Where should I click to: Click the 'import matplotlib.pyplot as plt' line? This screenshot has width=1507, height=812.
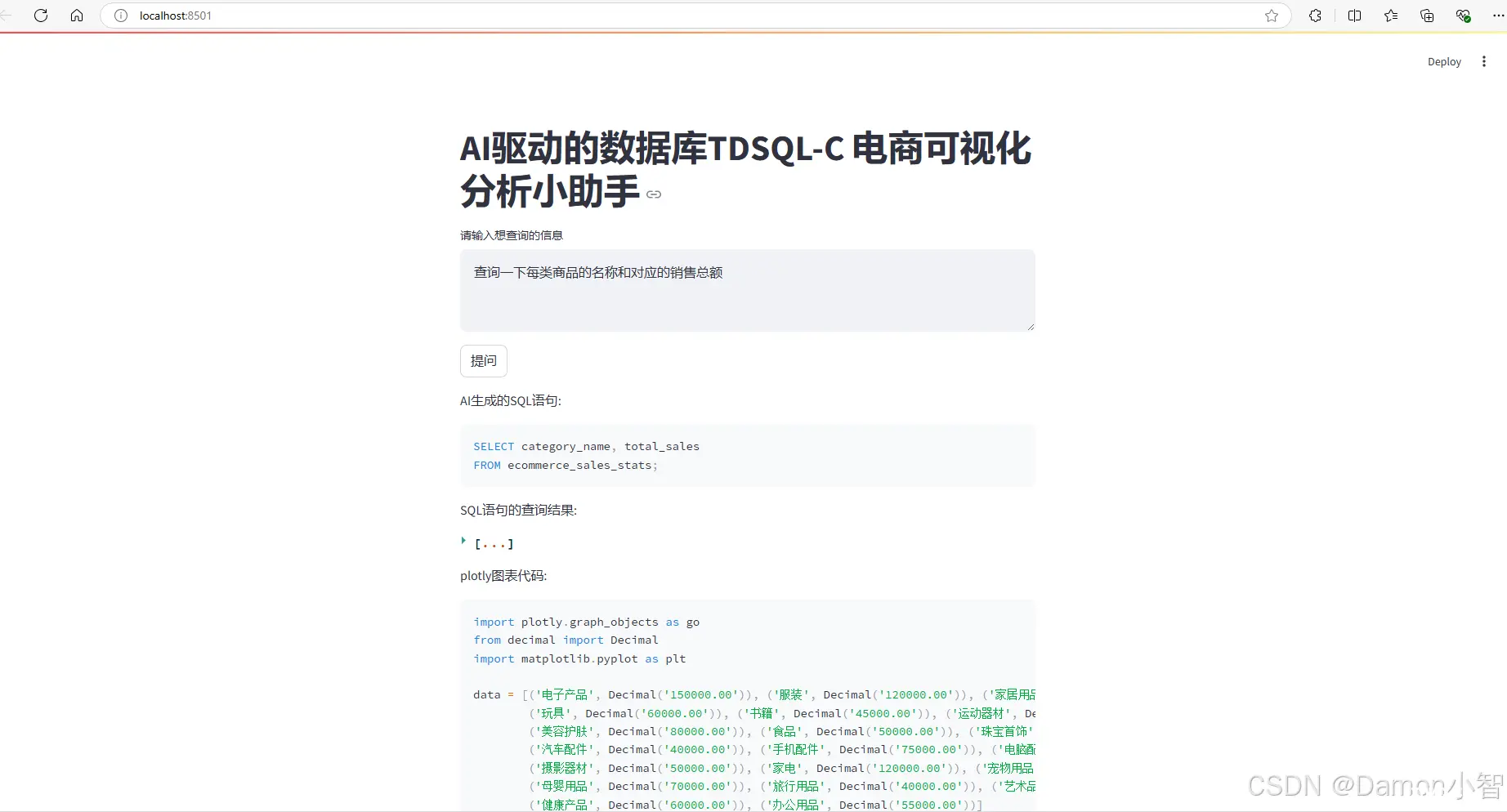point(579,659)
